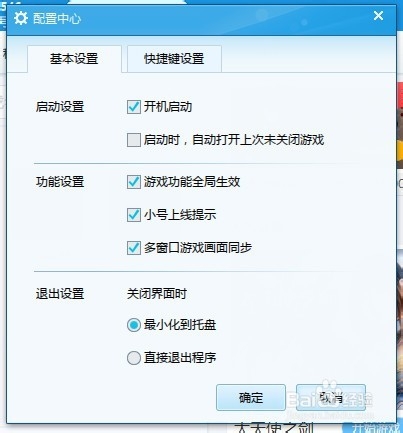Confirm settings with the 确定 button

tap(251, 397)
